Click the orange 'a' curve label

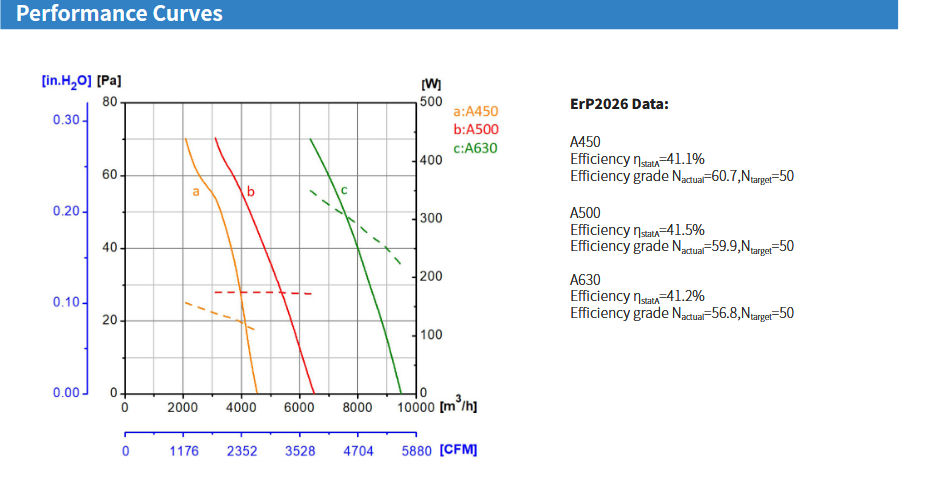(x=196, y=190)
